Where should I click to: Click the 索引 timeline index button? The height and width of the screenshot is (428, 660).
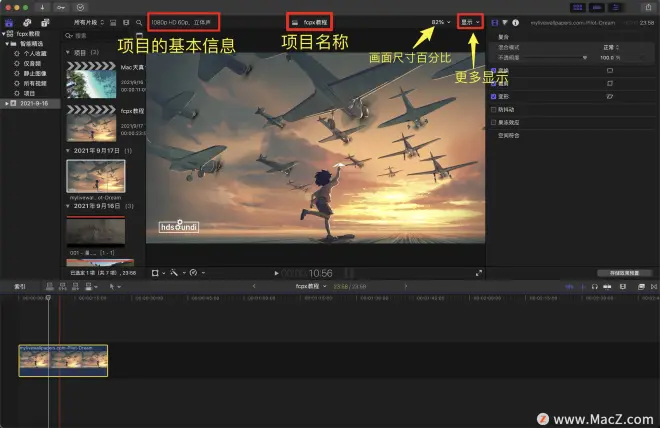click(x=20, y=287)
